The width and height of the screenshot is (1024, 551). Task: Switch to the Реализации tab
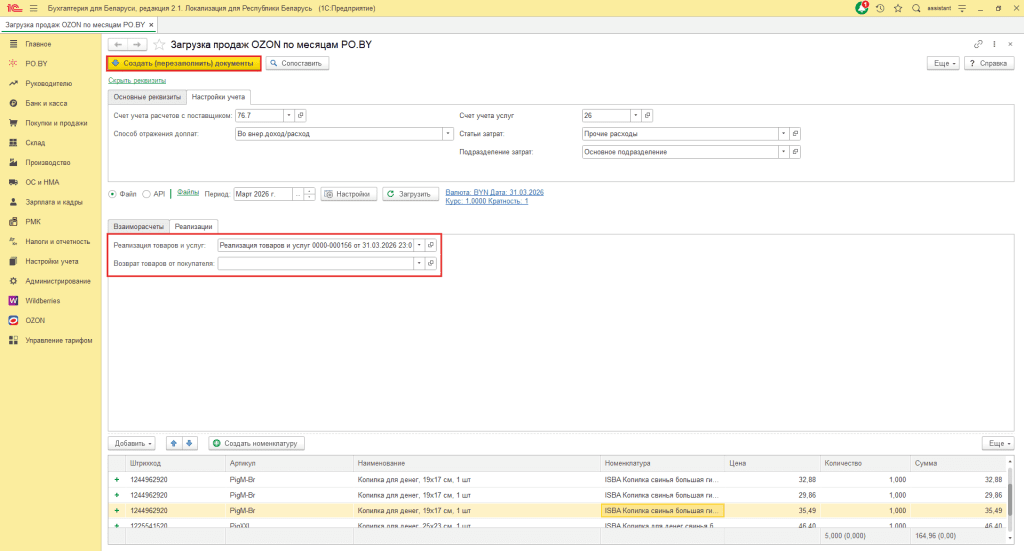(193, 227)
